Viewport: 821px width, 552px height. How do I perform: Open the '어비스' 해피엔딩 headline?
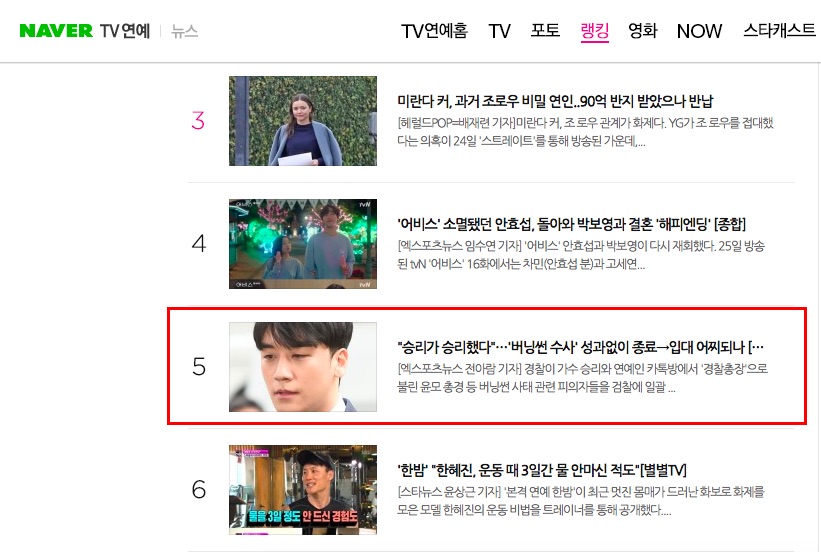coord(571,224)
